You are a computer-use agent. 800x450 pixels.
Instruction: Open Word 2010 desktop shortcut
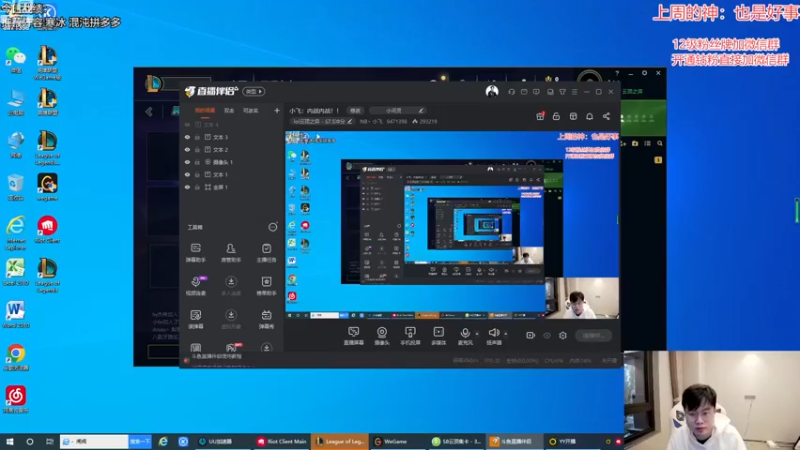15,314
